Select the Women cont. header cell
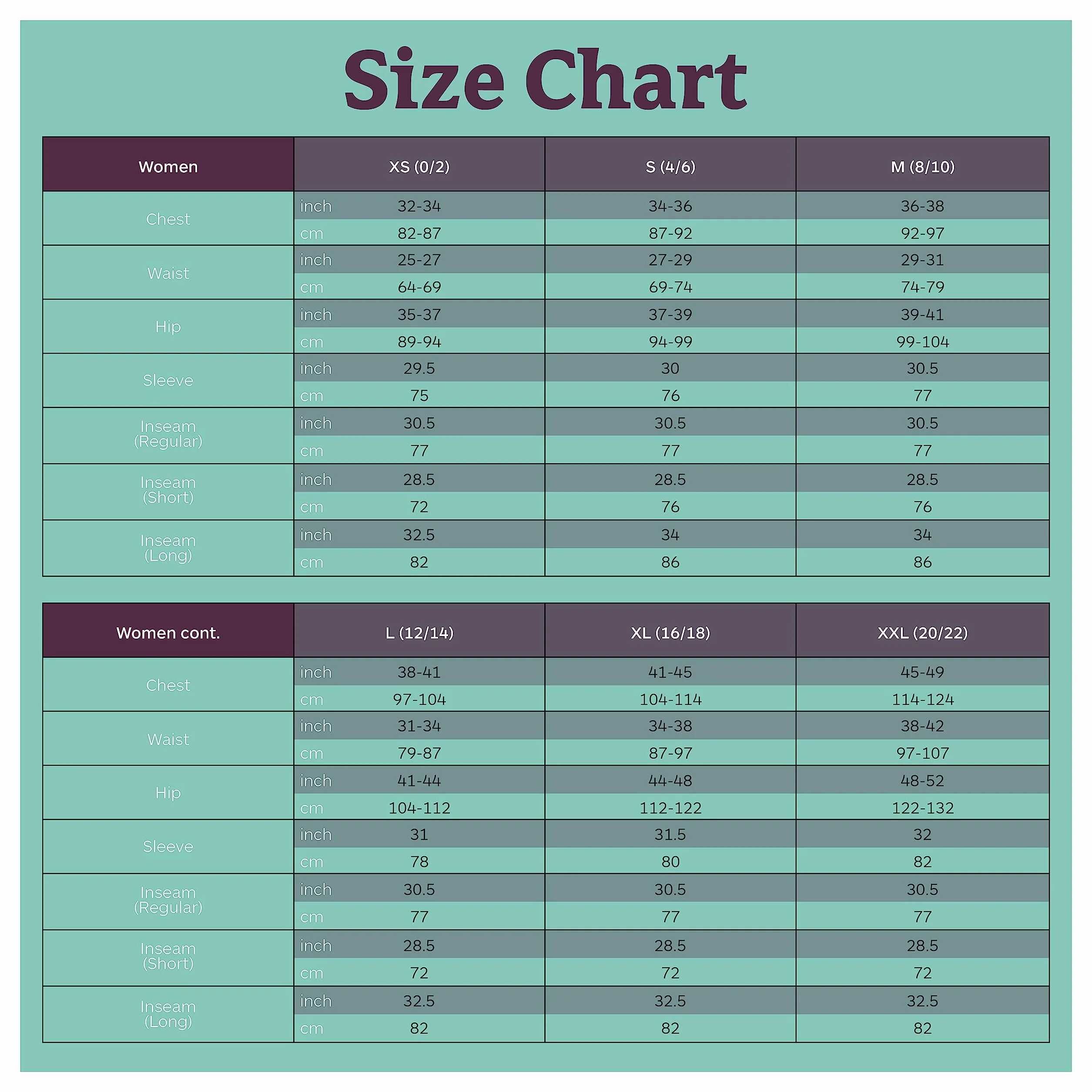 (x=168, y=630)
